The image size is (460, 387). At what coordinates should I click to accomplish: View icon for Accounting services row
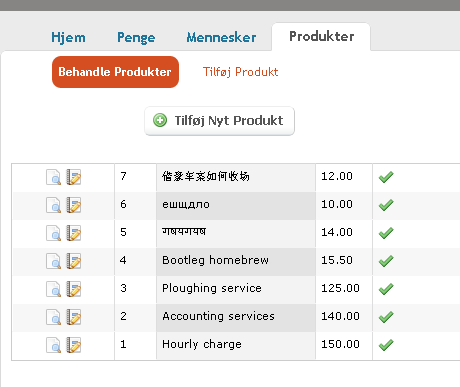tap(53, 317)
